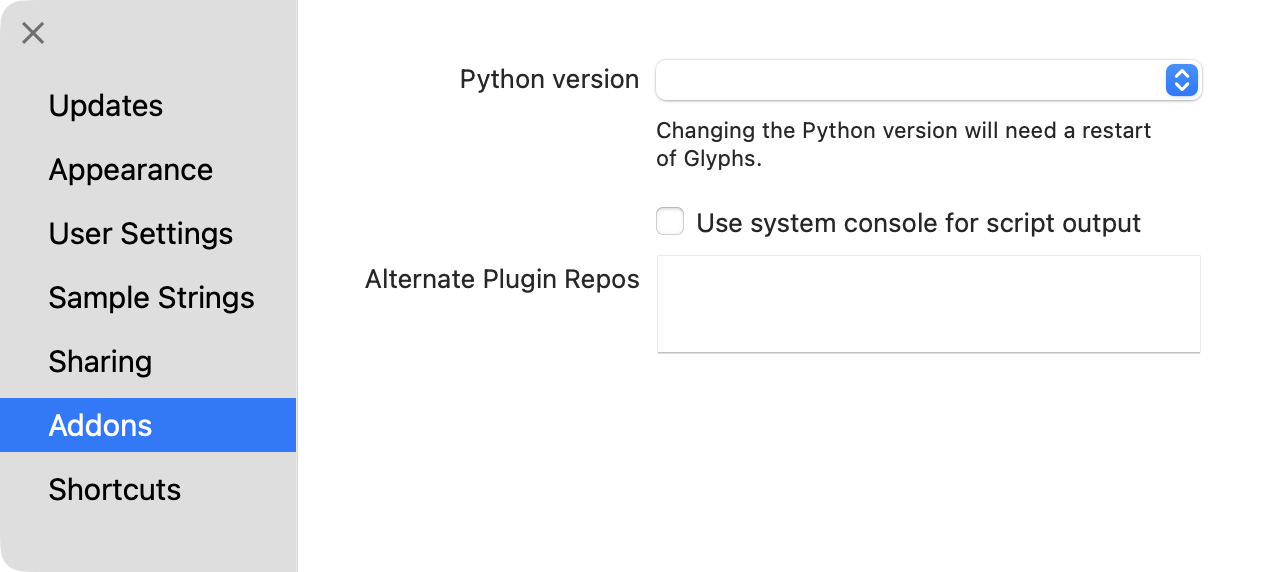Enable the system console checkbox
Screen dimensions: 1282x572
click(x=670, y=222)
